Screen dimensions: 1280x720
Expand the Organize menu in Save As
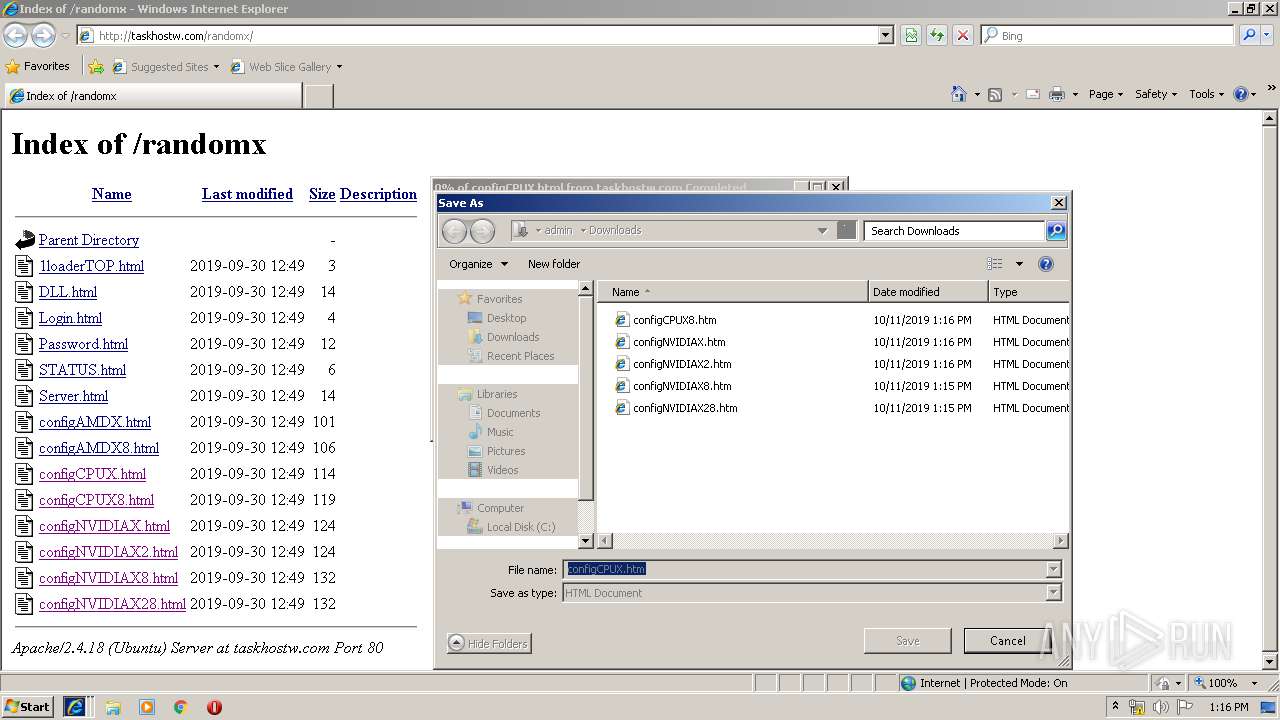(478, 264)
